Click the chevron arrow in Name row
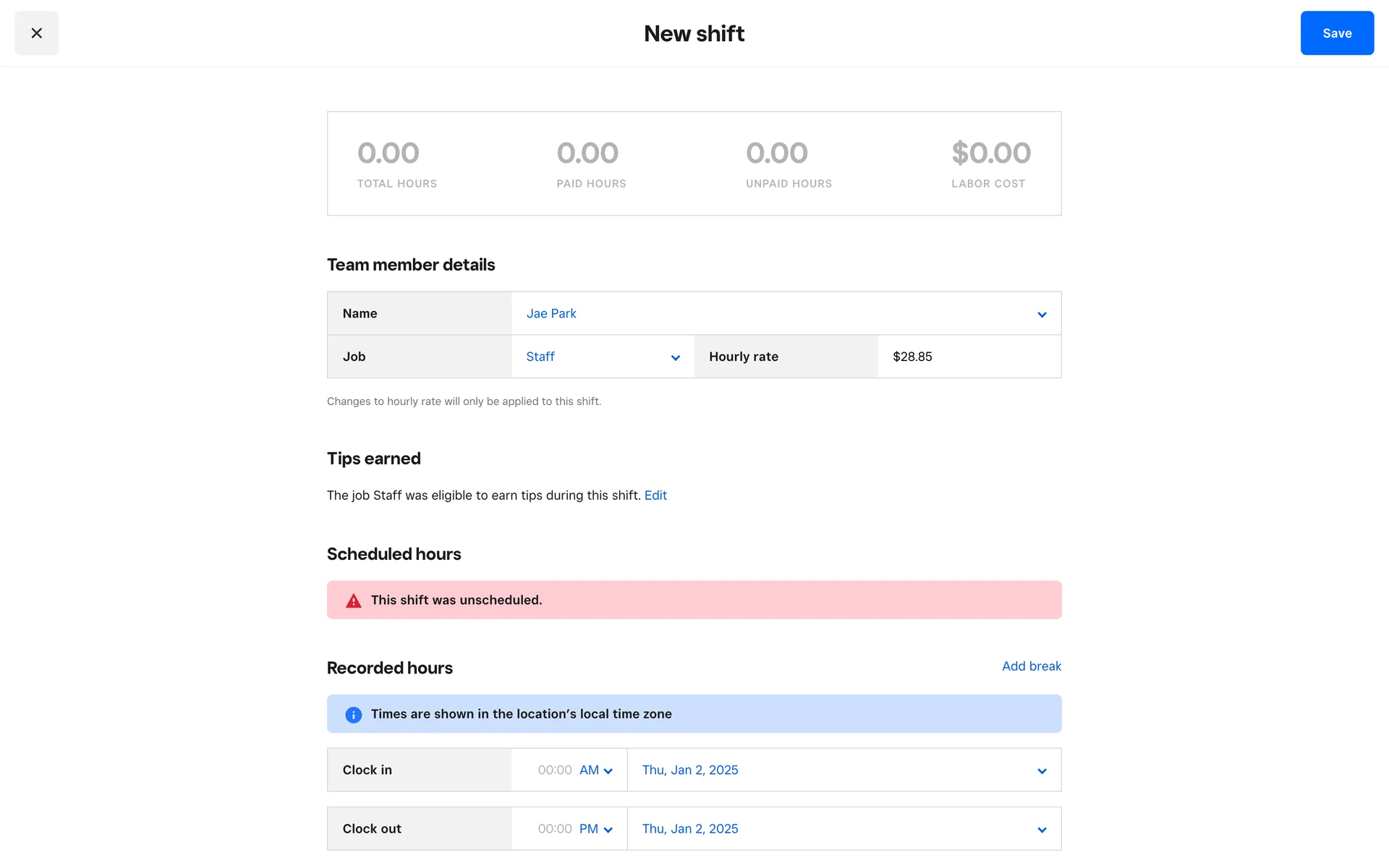This screenshot has height=868, width=1389. tap(1042, 315)
